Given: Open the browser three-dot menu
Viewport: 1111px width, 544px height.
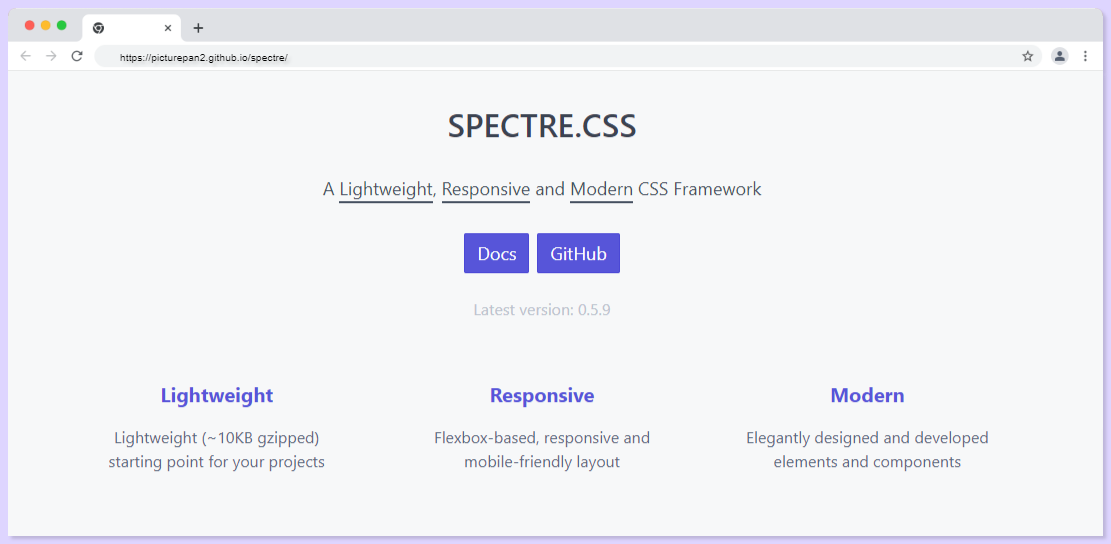Looking at the screenshot, I should [x=1085, y=56].
